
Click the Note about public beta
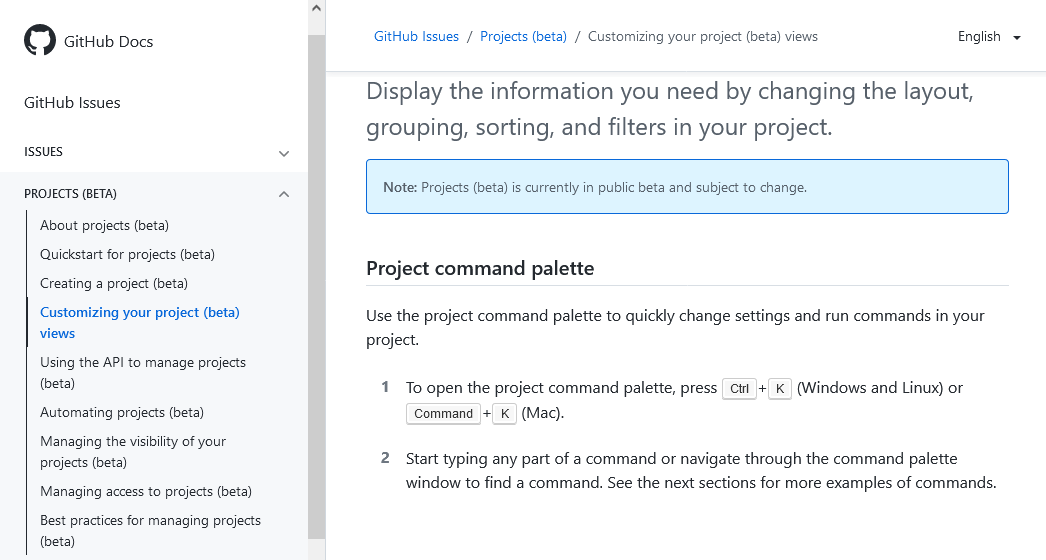pos(687,187)
